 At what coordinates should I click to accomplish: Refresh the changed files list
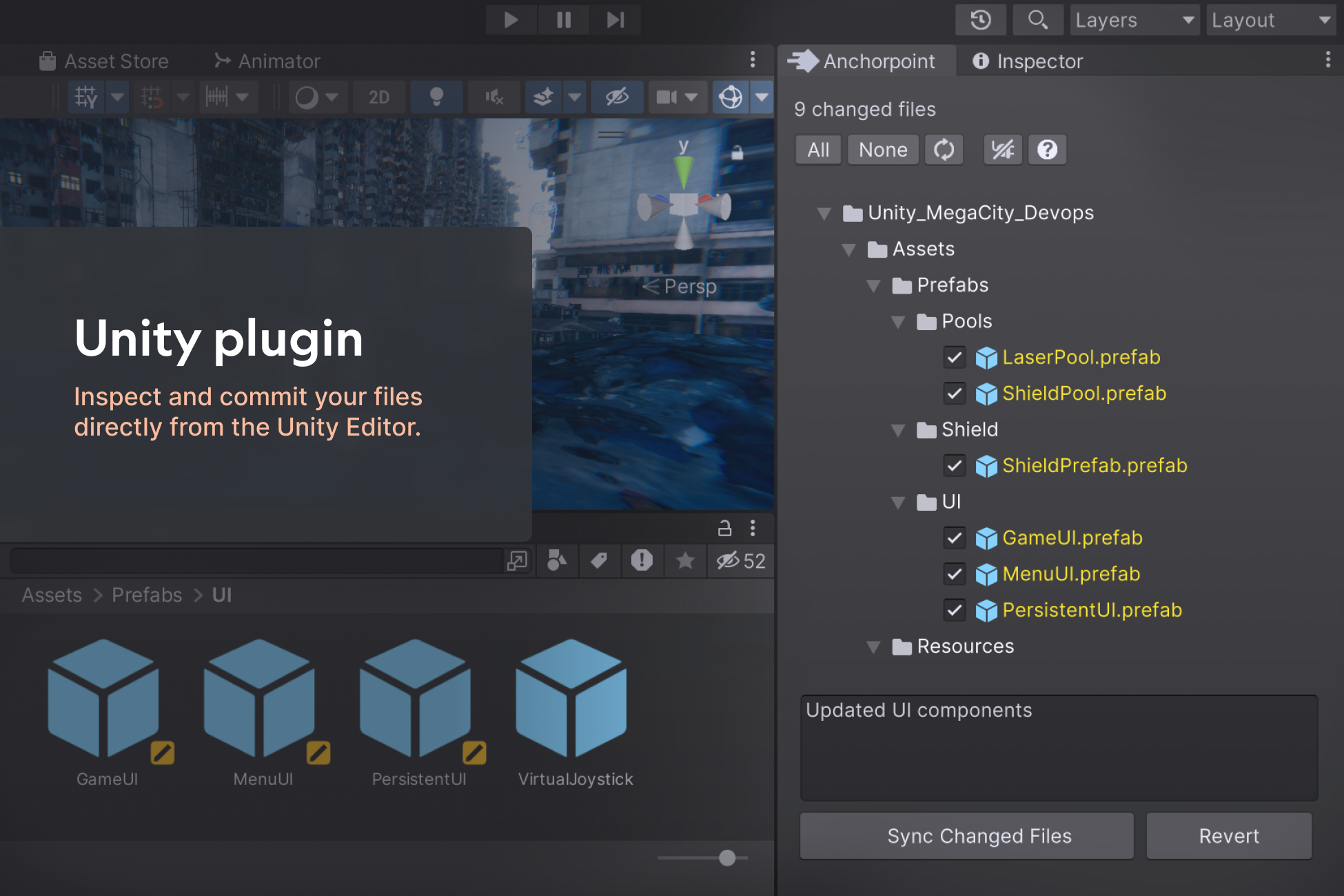pos(944,150)
